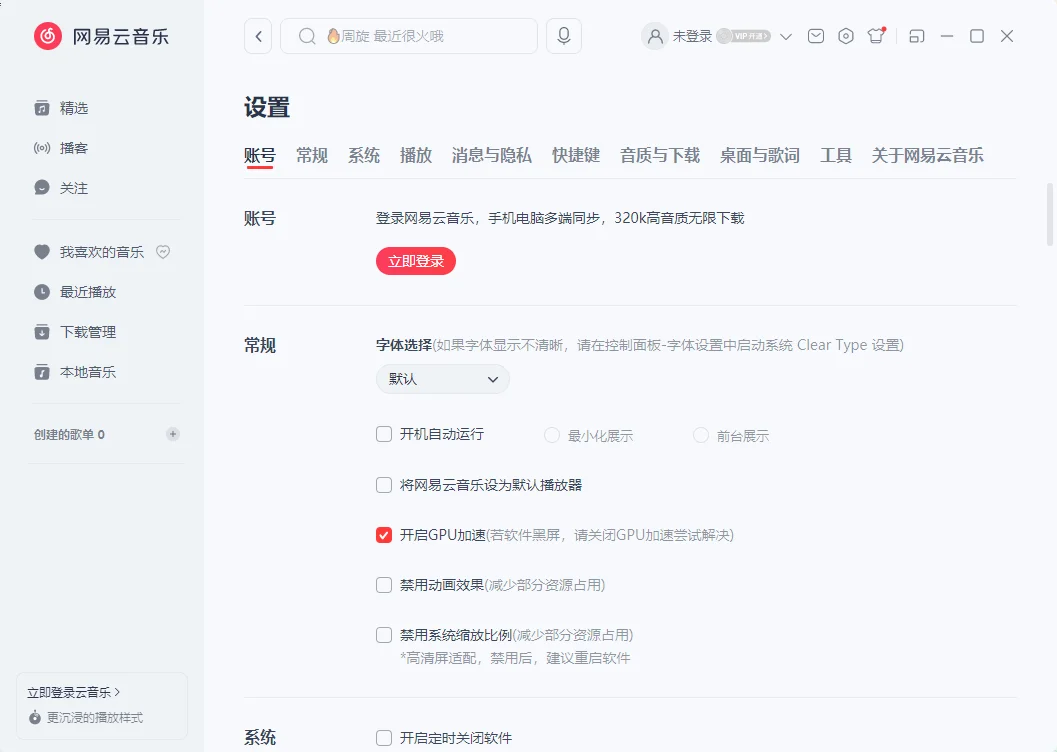Click 更沉浸的播放样式 text

95,718
